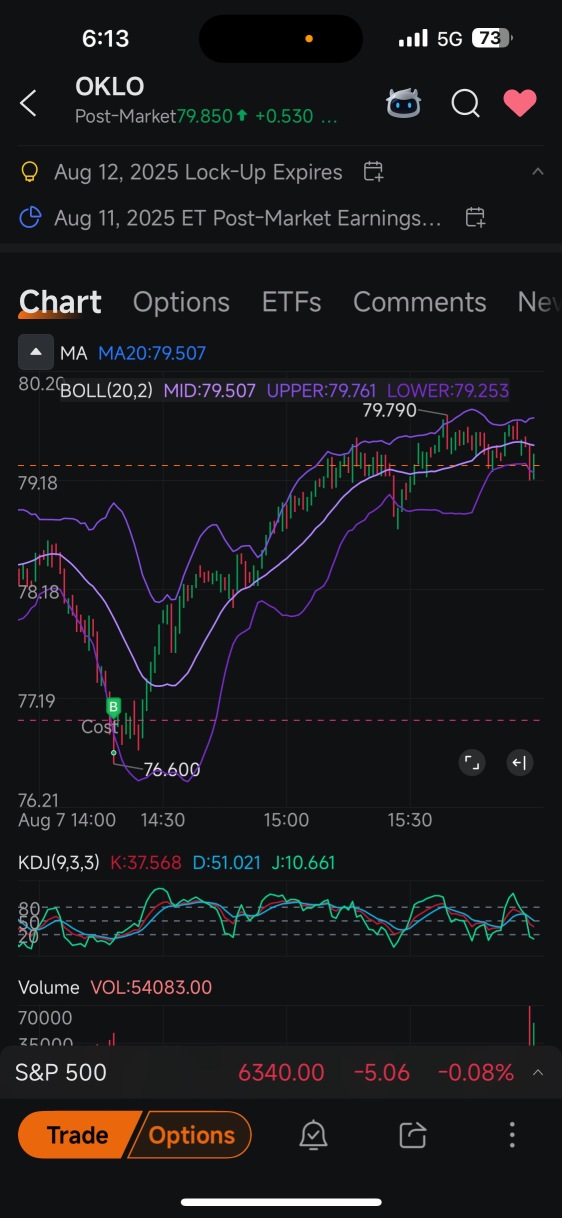Tap the Aug 12, 2025 Lock-Up Expires text
The image size is (562, 1218).
[x=198, y=172]
